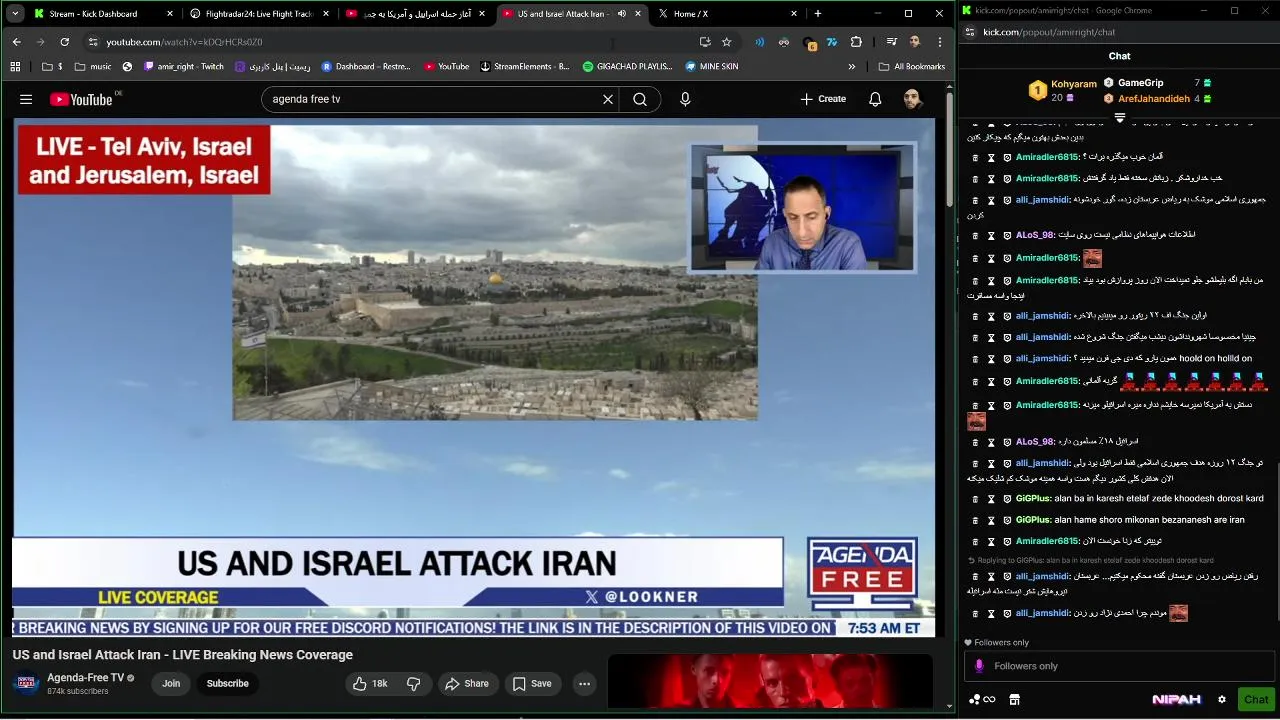1280x720 pixels.
Task: Share the US and Israel Attack Iran video
Action: coord(467,684)
